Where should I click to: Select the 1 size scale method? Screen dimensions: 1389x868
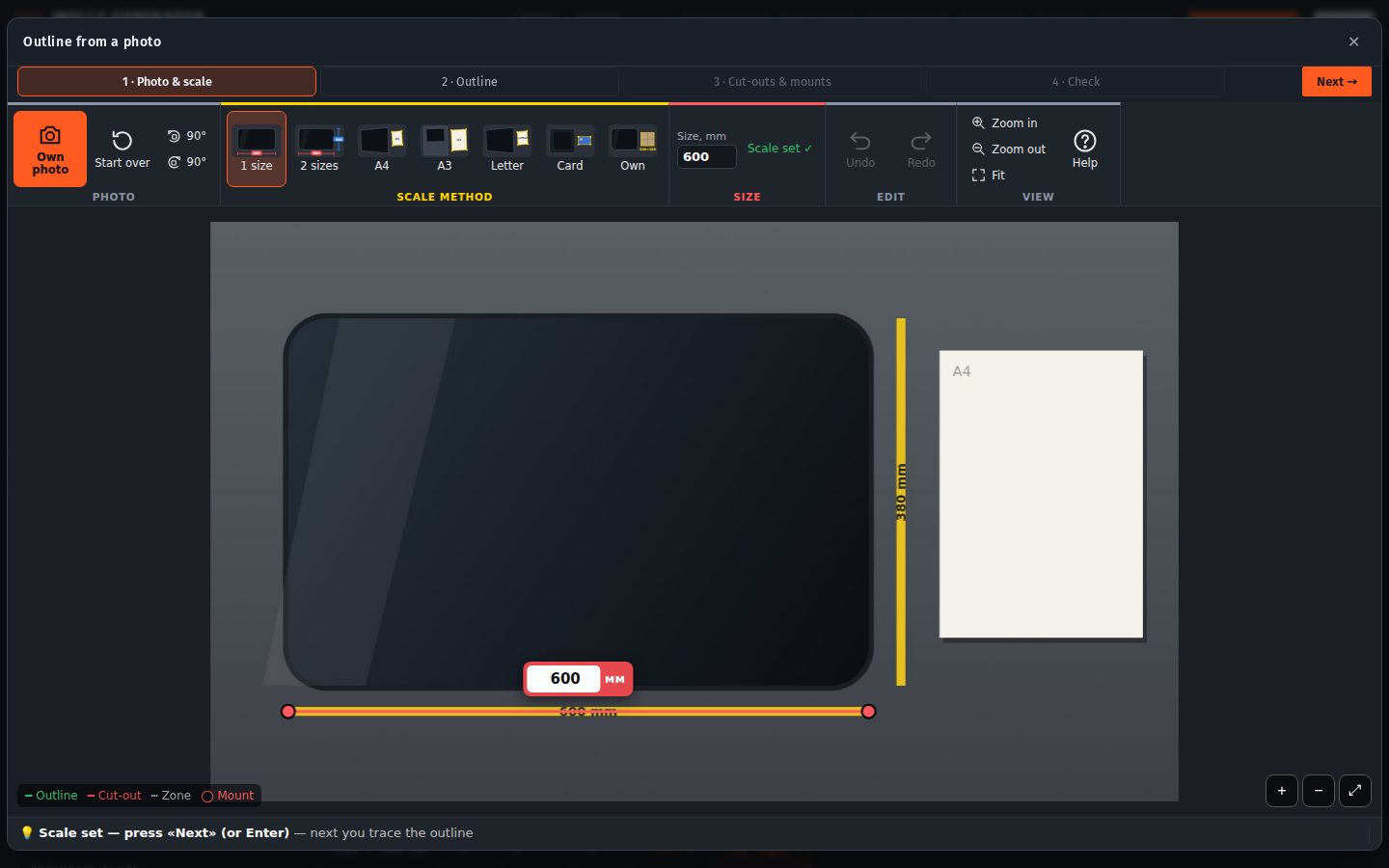pyautogui.click(x=257, y=149)
